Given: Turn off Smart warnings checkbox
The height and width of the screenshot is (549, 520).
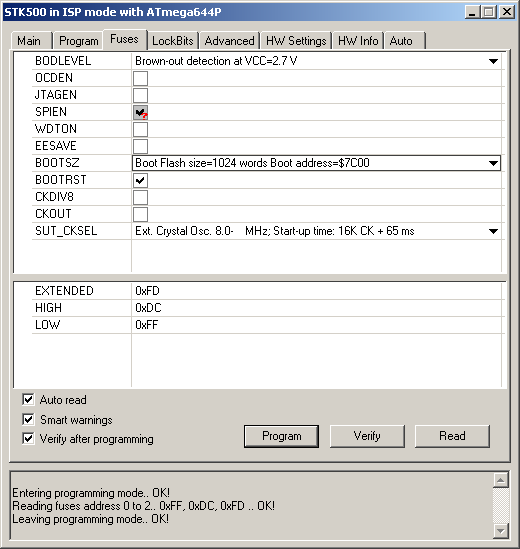Looking at the screenshot, I should [28, 419].
